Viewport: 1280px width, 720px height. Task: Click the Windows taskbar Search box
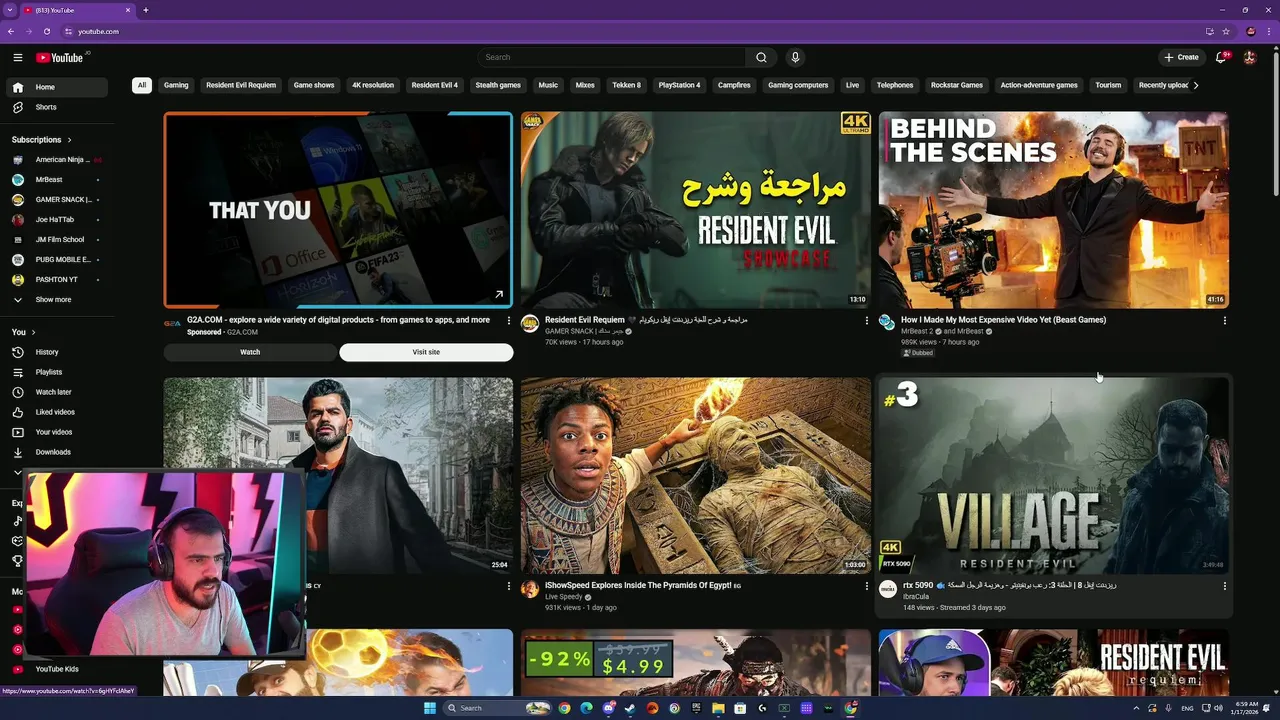tap(499, 708)
